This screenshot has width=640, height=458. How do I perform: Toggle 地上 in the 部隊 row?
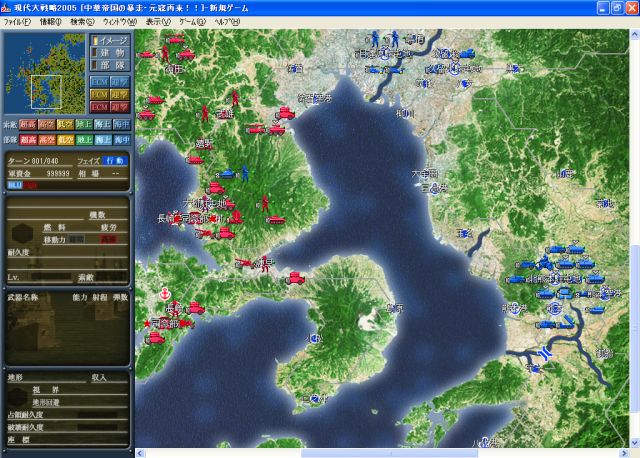[84, 140]
